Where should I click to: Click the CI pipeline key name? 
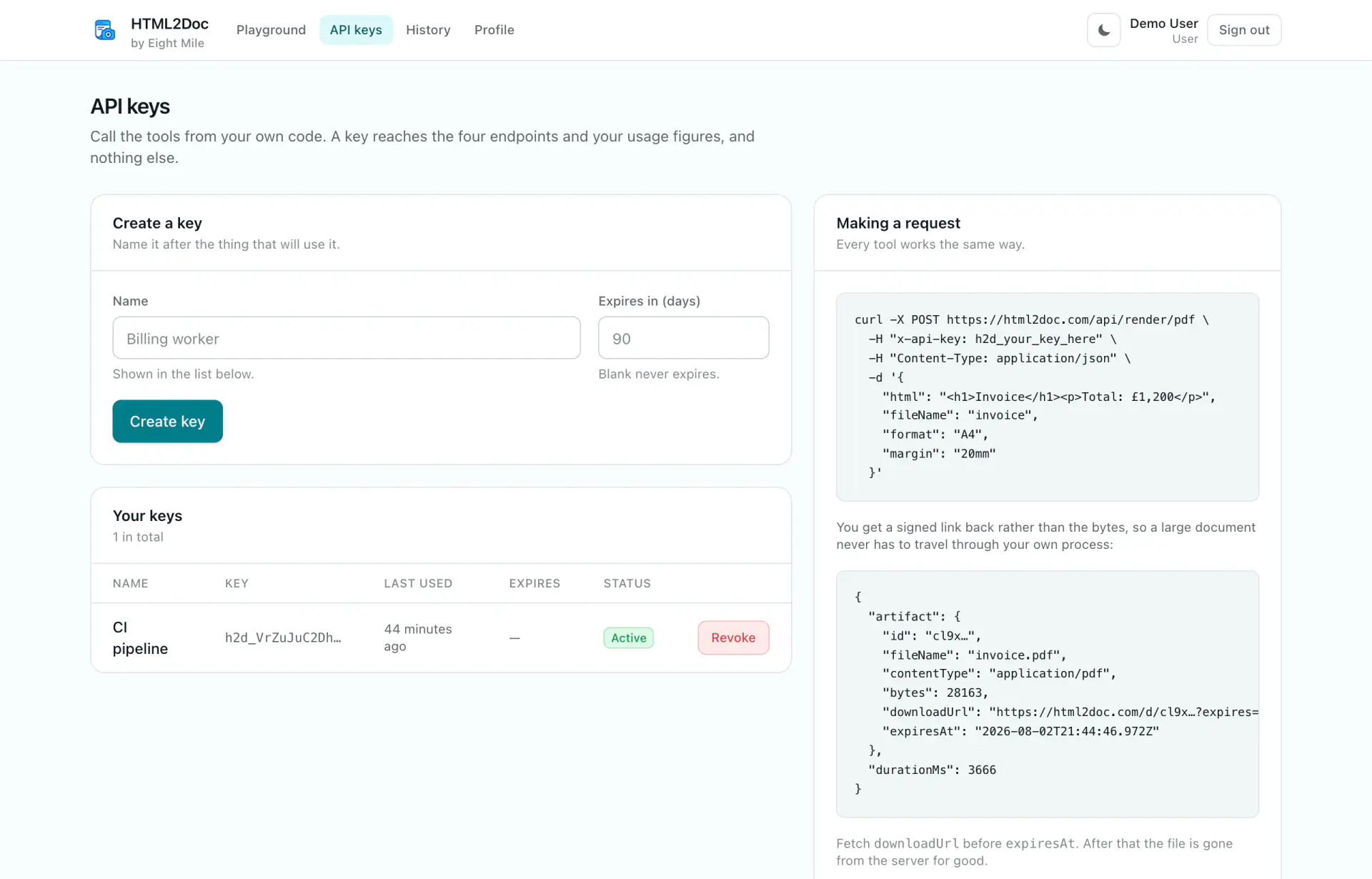pos(140,637)
